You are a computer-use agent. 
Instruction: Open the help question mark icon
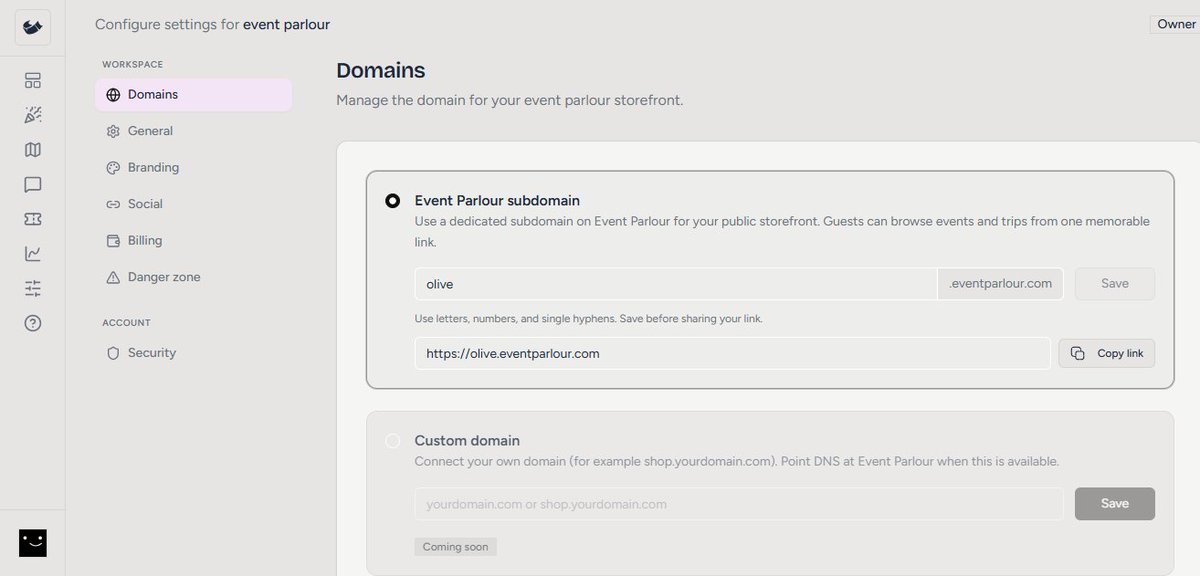click(x=33, y=323)
